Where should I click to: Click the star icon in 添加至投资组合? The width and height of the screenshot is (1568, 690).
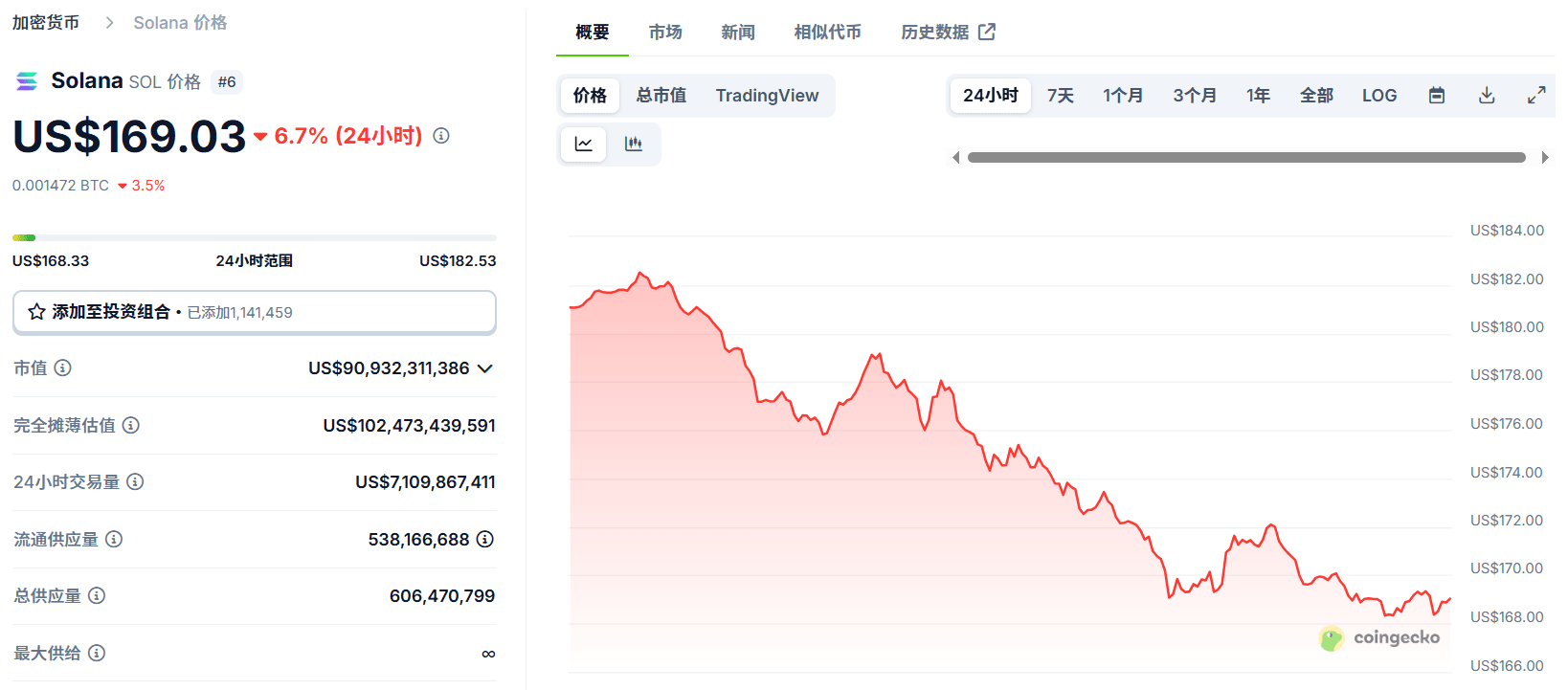[x=36, y=312]
